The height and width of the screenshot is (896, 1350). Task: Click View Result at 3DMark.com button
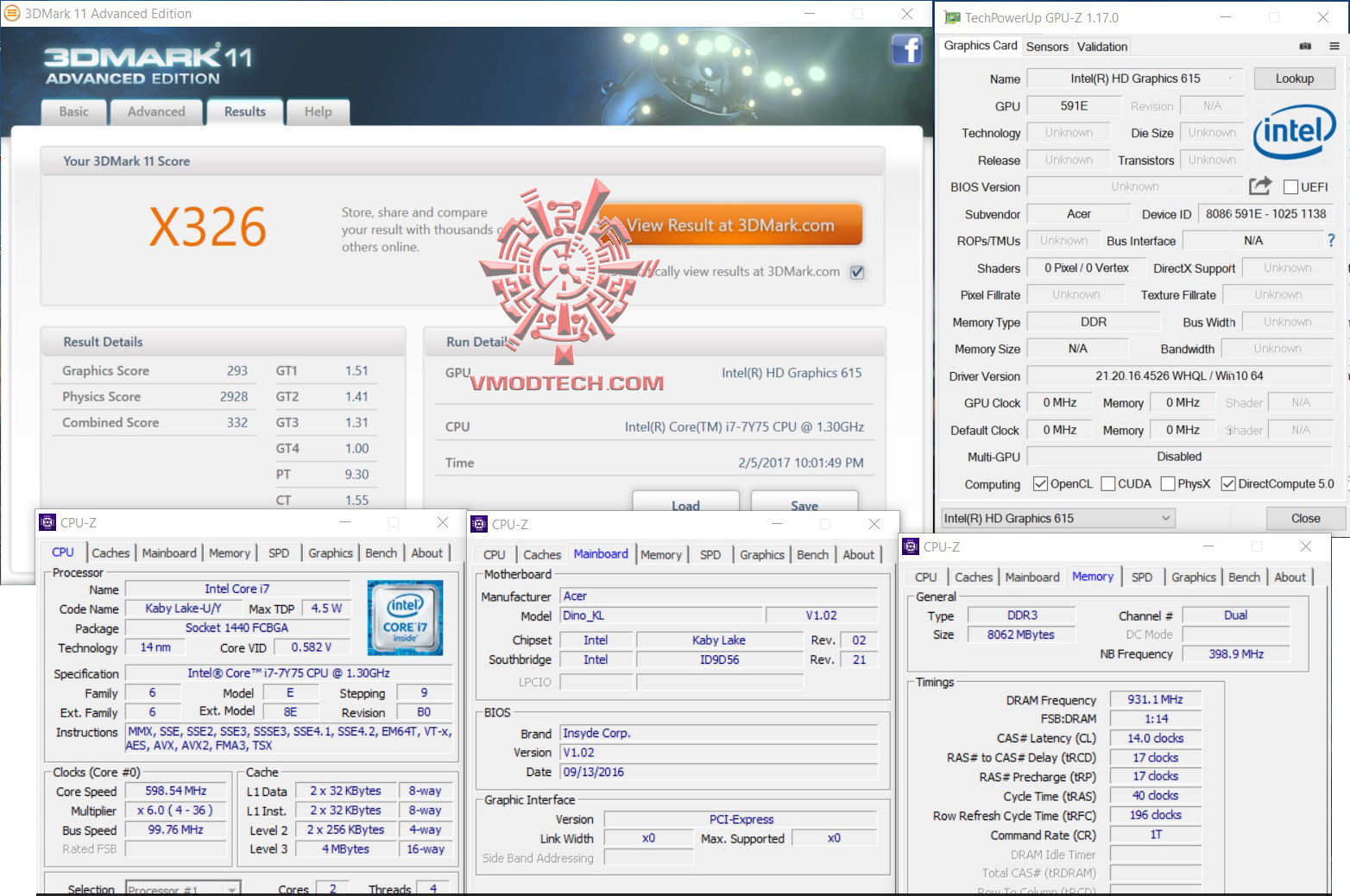(731, 225)
